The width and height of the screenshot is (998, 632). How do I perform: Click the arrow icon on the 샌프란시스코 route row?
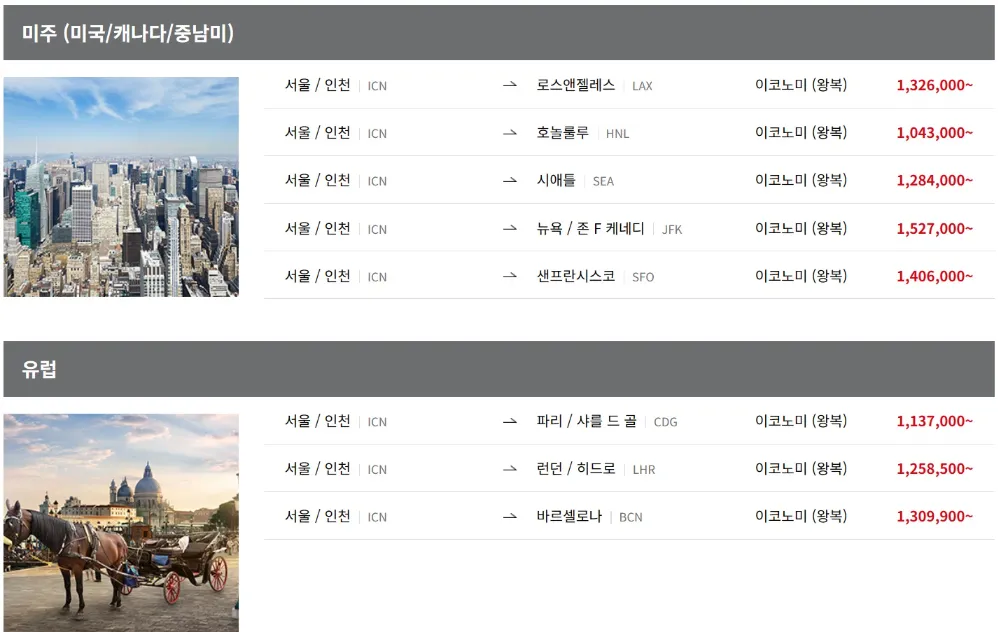pyautogui.click(x=510, y=277)
